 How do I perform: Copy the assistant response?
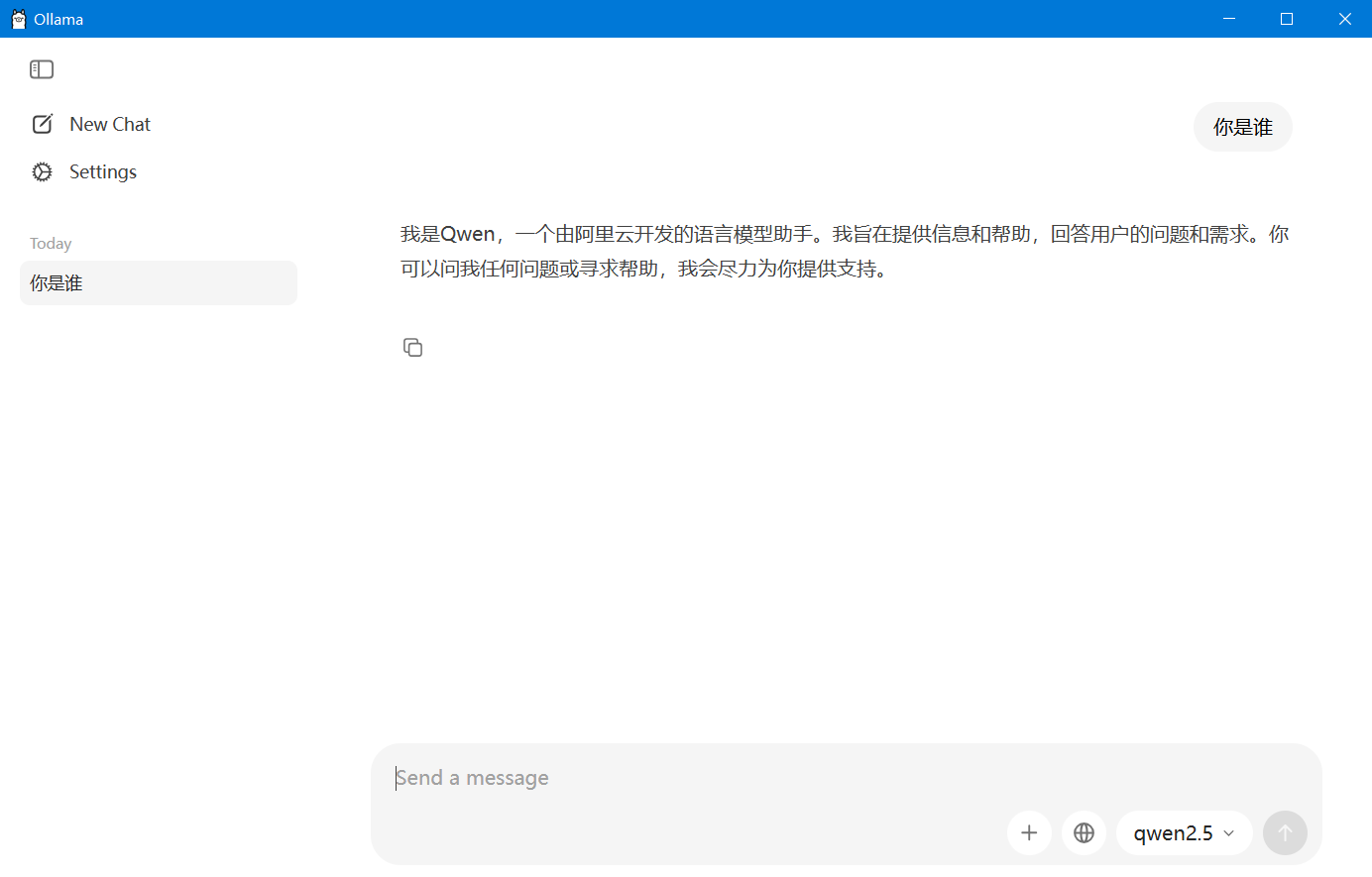413,347
